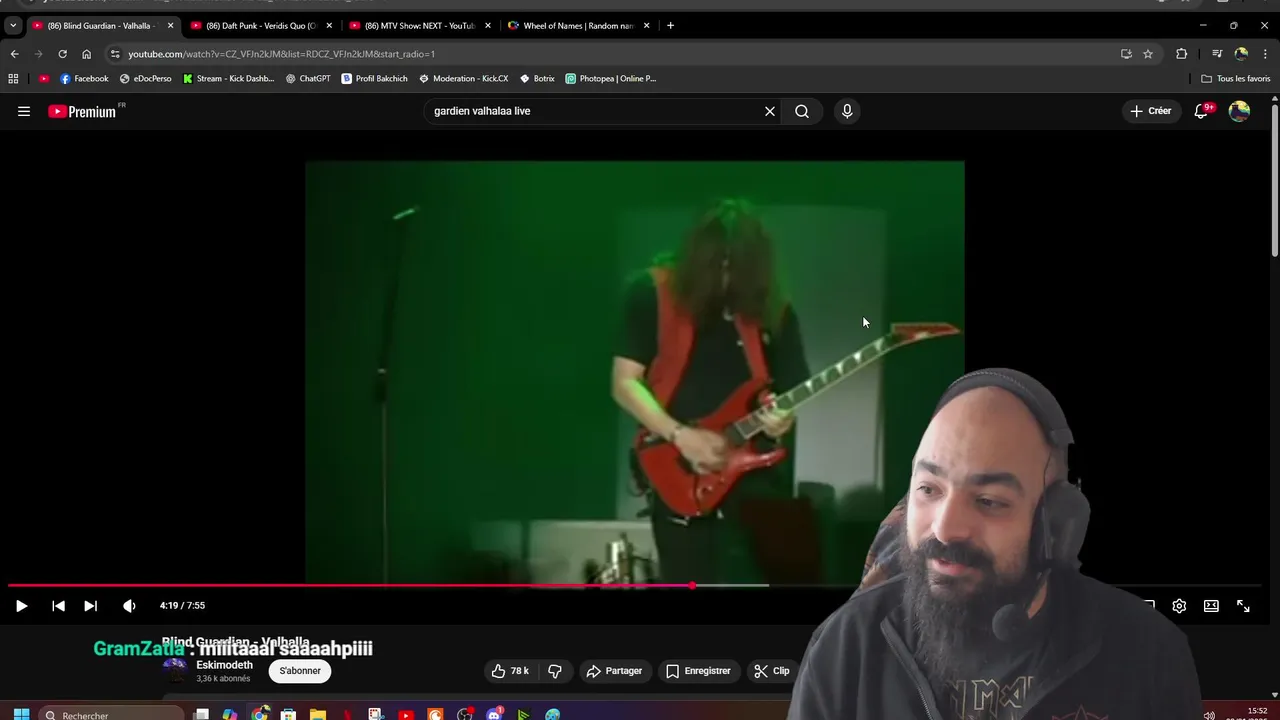Image resolution: width=1280 pixels, height=720 pixels.
Task: Open File Explorer from taskbar
Action: coord(317,714)
